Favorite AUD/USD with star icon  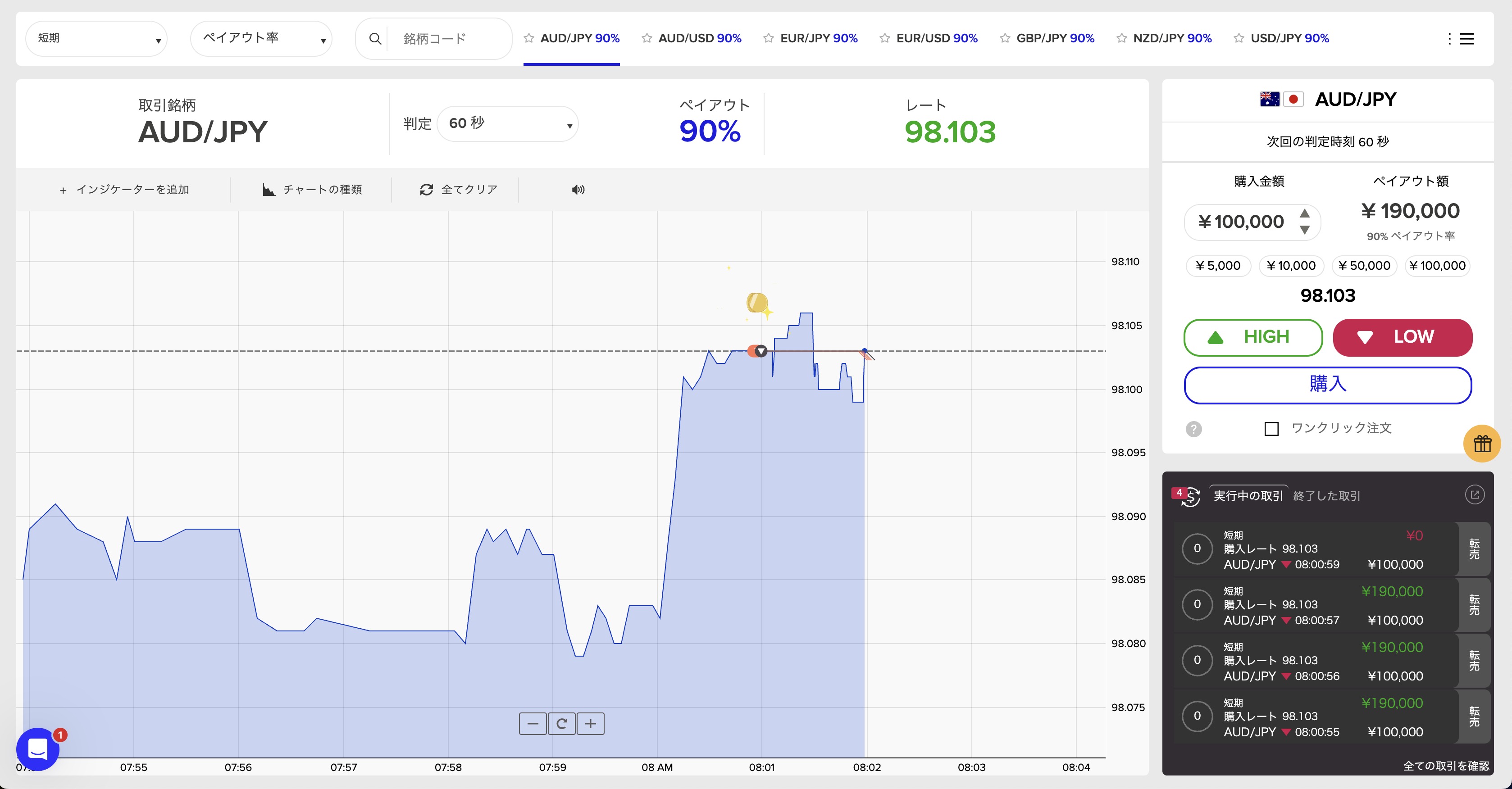647,38
